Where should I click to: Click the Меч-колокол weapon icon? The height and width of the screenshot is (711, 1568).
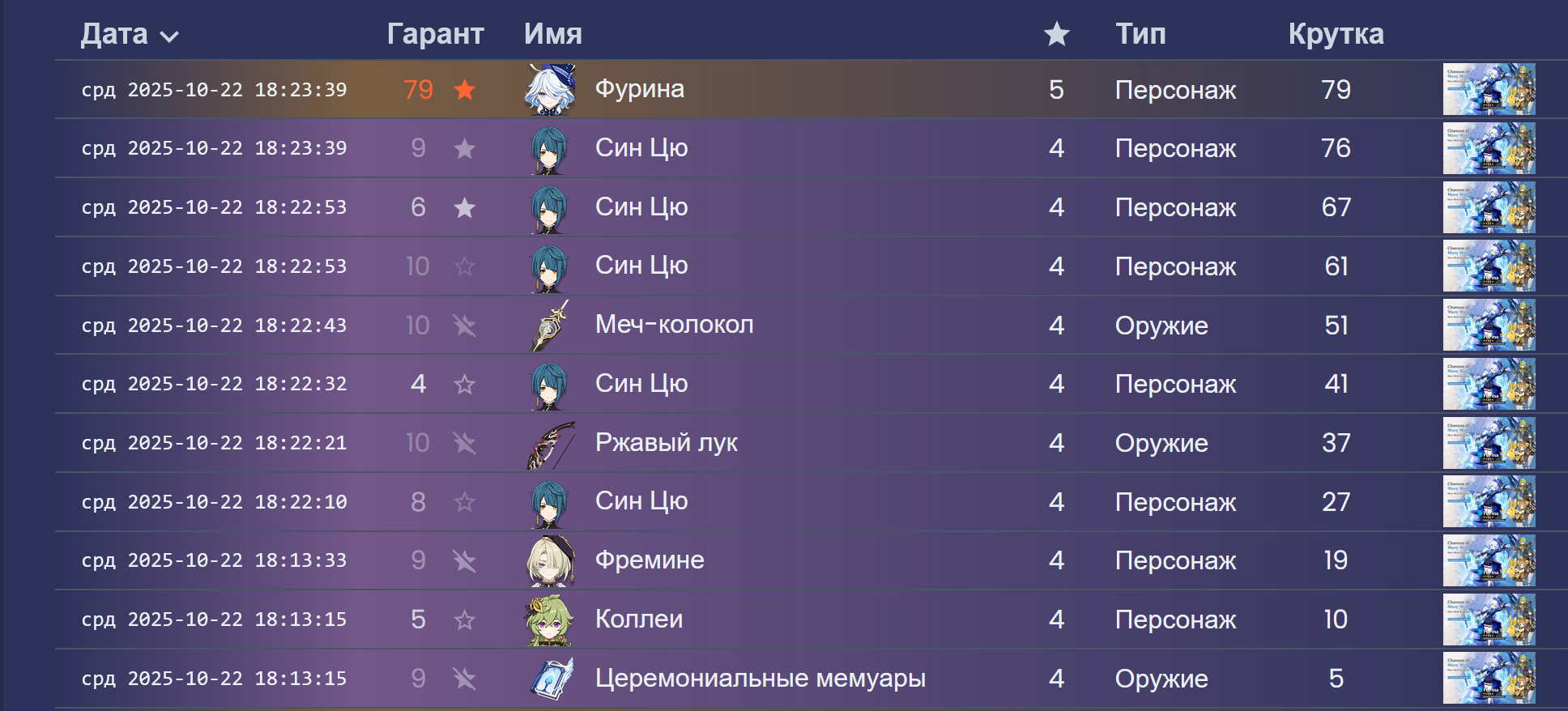551,326
